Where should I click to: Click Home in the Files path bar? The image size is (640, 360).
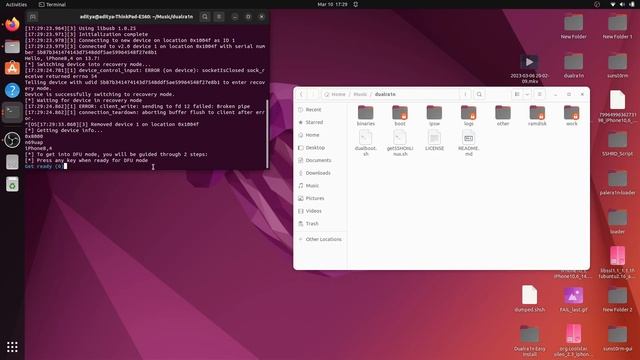(x=335, y=94)
